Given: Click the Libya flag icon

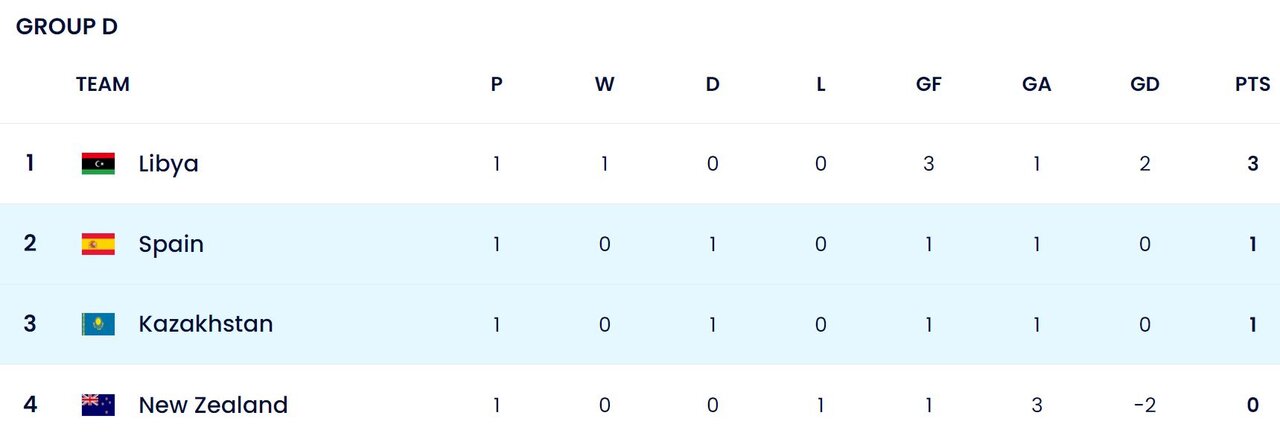Looking at the screenshot, I should (x=98, y=163).
